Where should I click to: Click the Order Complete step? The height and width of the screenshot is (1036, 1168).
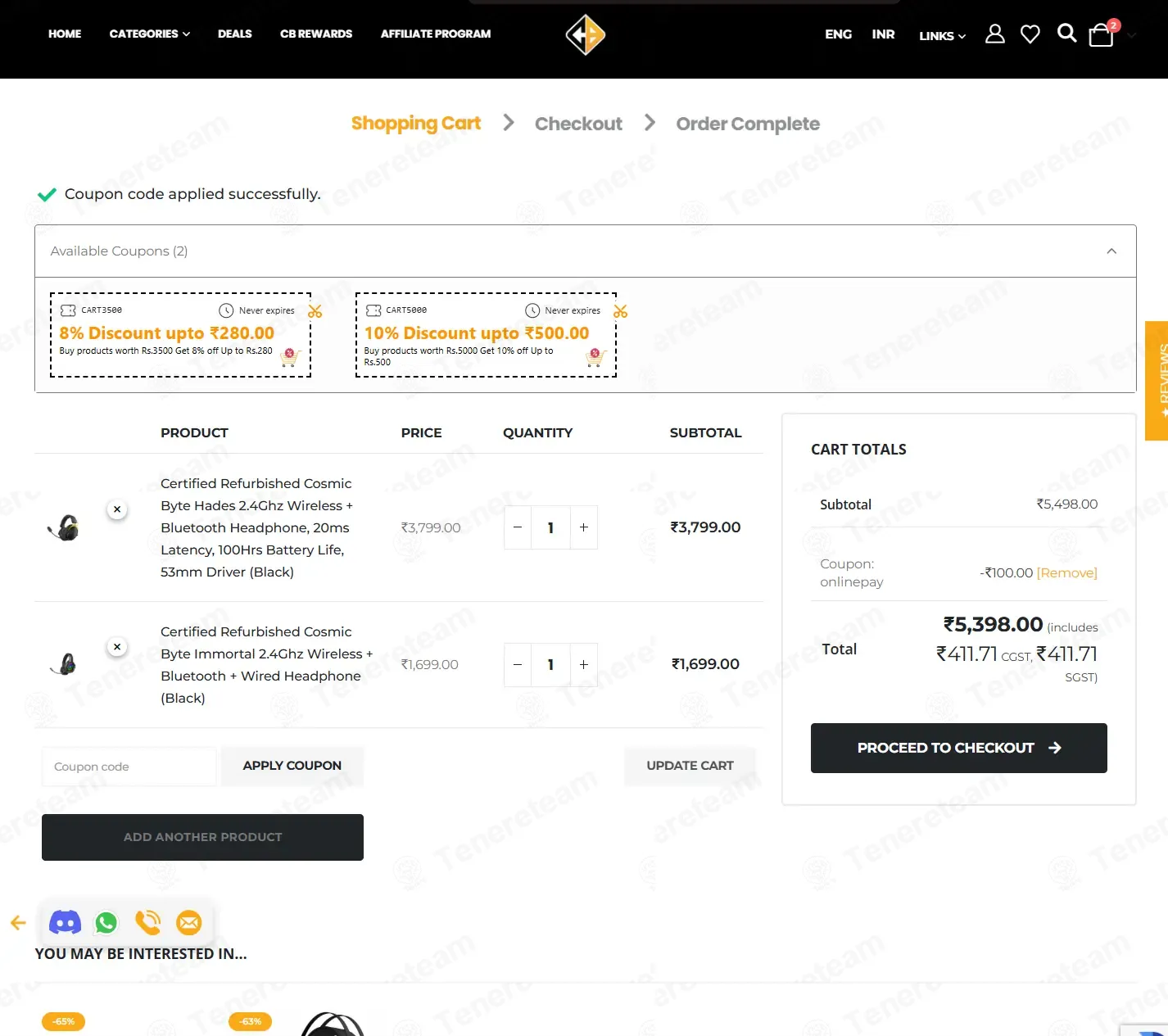(x=748, y=124)
